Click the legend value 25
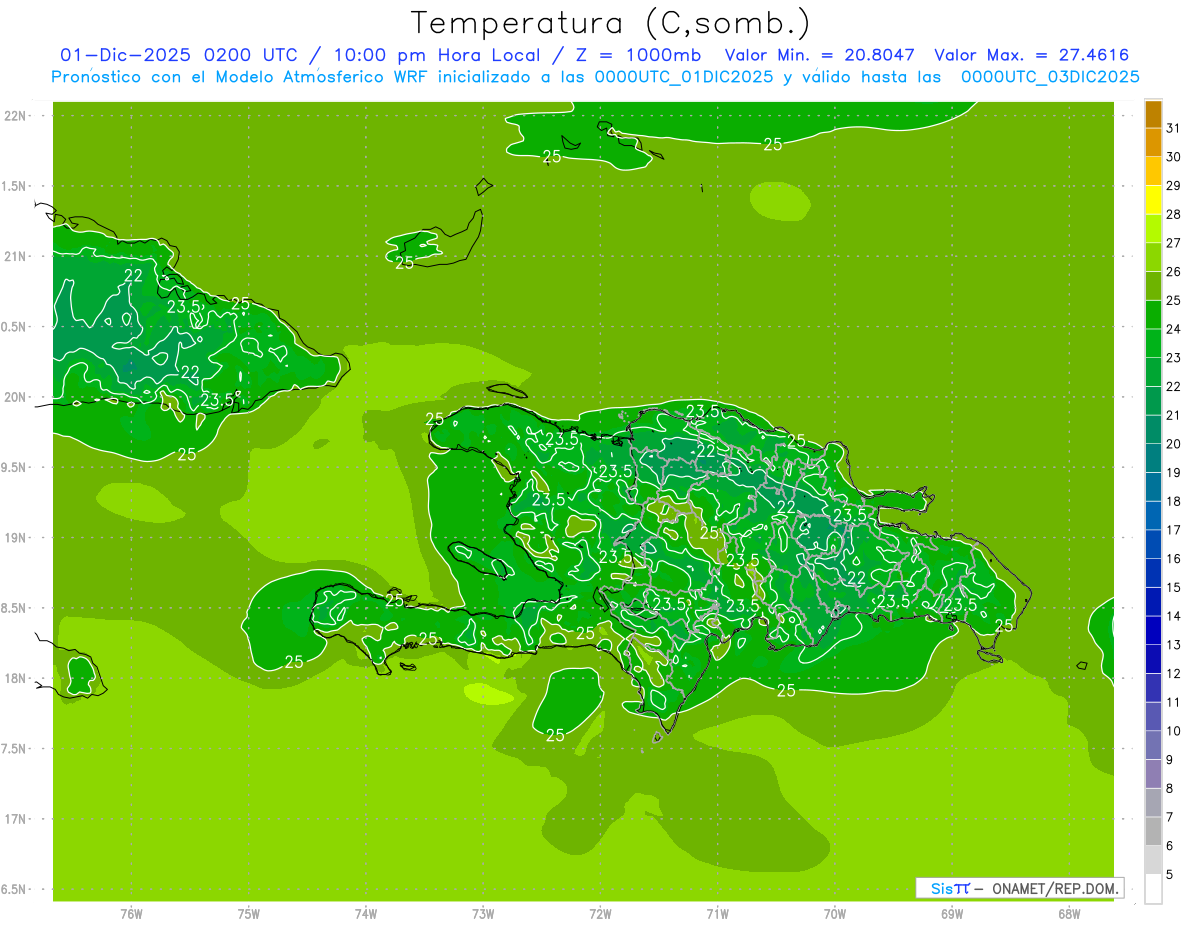 [1174, 300]
